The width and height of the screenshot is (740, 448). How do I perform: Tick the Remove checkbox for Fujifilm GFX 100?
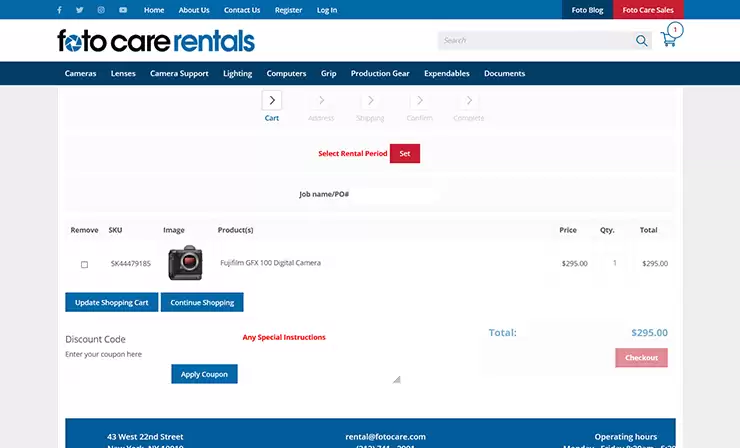pyautogui.click(x=84, y=264)
